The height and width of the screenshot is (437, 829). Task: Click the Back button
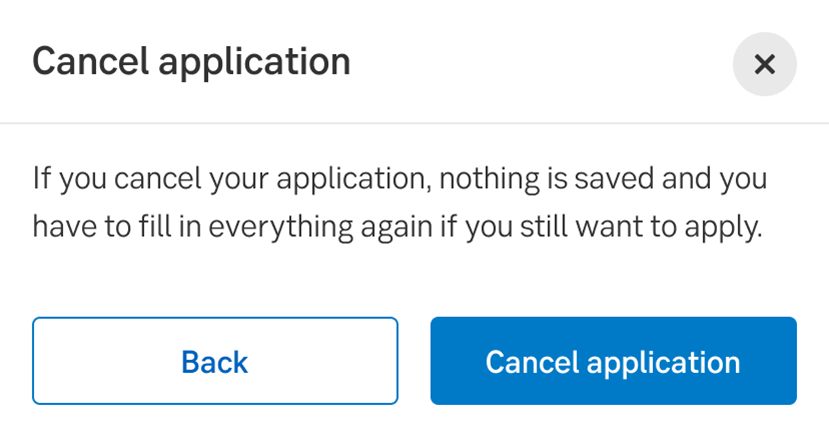(215, 361)
